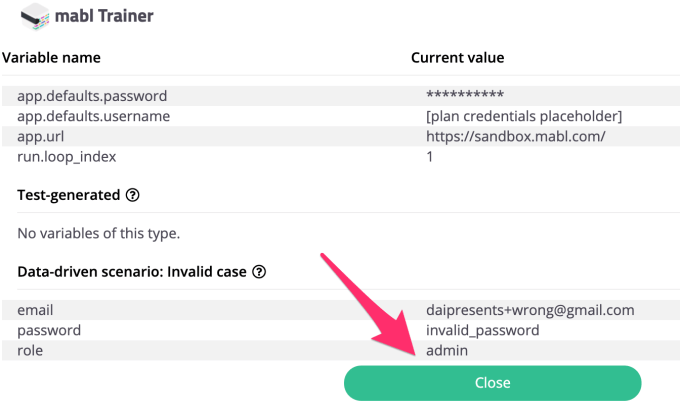Image resolution: width=680 pixels, height=413 pixels.
Task: Select the role variable name
Action: click(30, 350)
